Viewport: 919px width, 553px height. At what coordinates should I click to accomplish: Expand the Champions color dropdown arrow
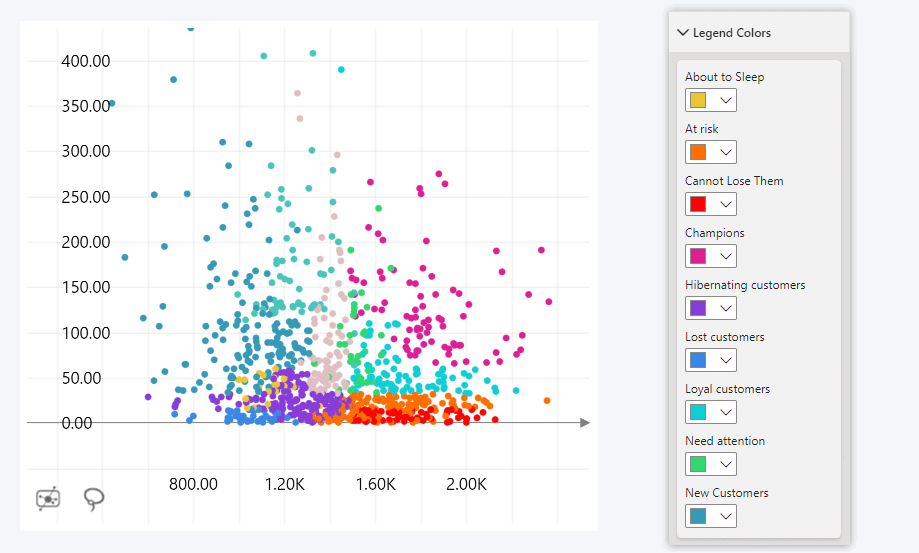[x=726, y=256]
